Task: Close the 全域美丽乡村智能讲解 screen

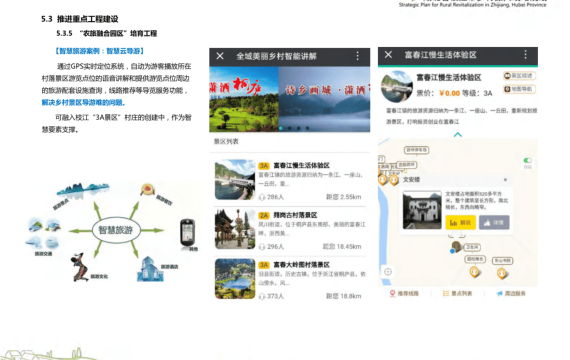Action: pos(220,56)
